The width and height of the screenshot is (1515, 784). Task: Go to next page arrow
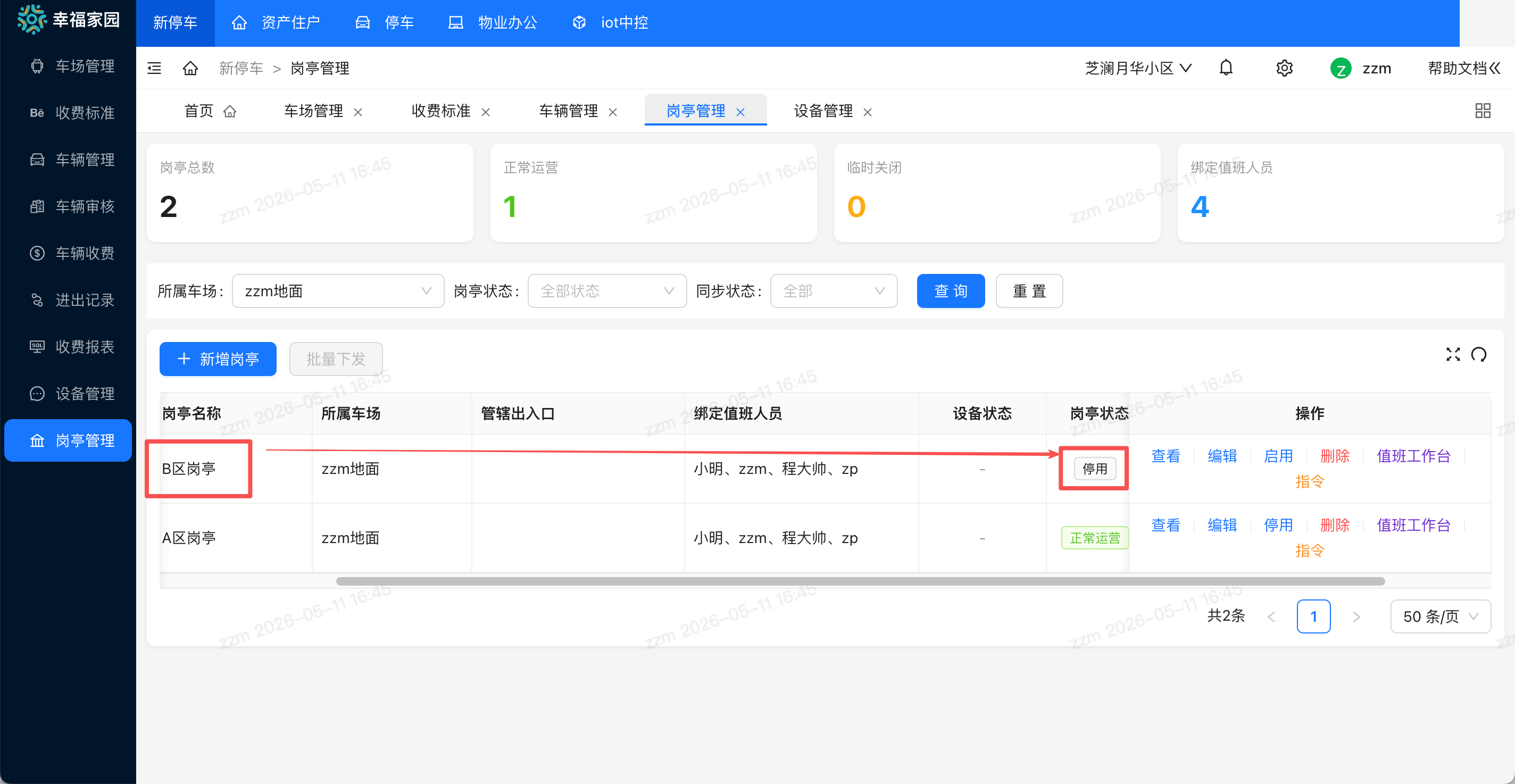[1356, 616]
